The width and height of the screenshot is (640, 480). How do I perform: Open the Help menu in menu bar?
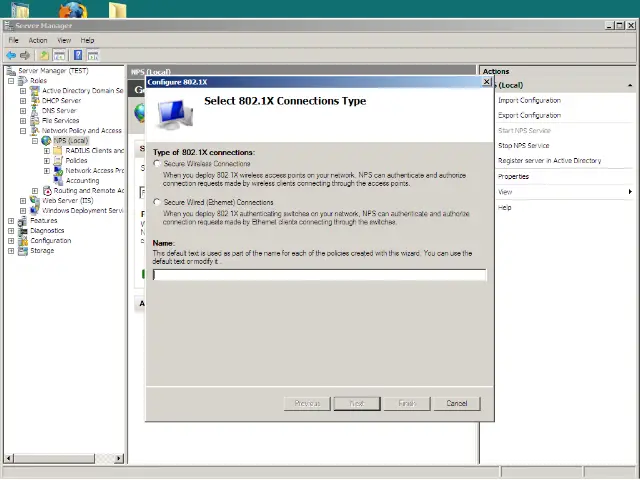tap(87, 40)
